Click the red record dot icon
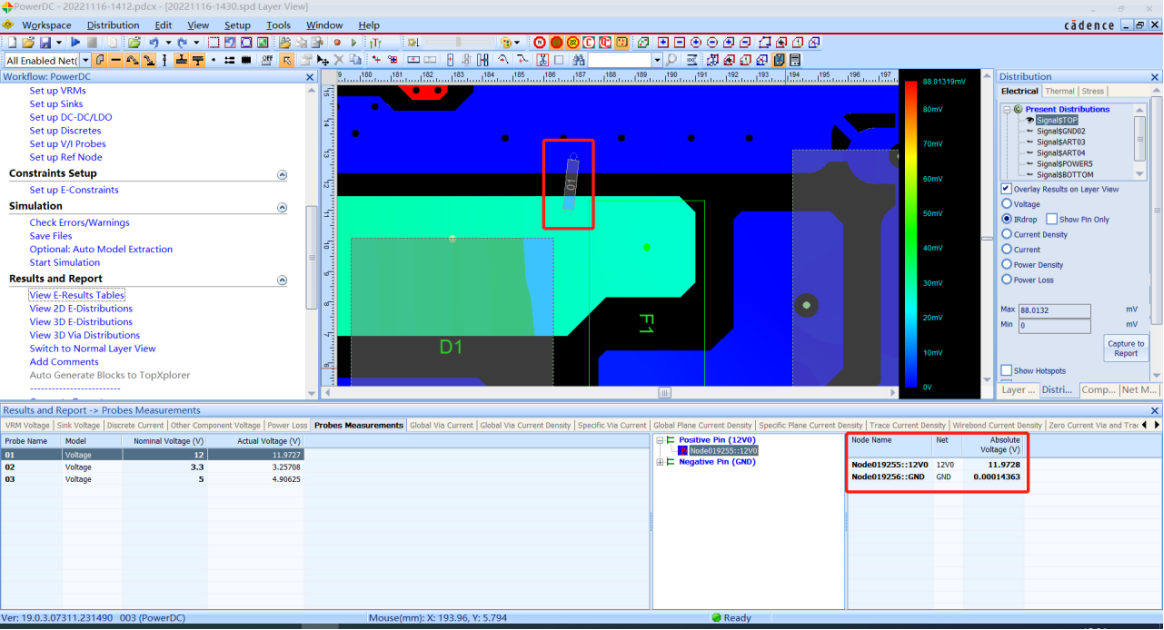This screenshot has width=1164, height=630. click(x=337, y=42)
